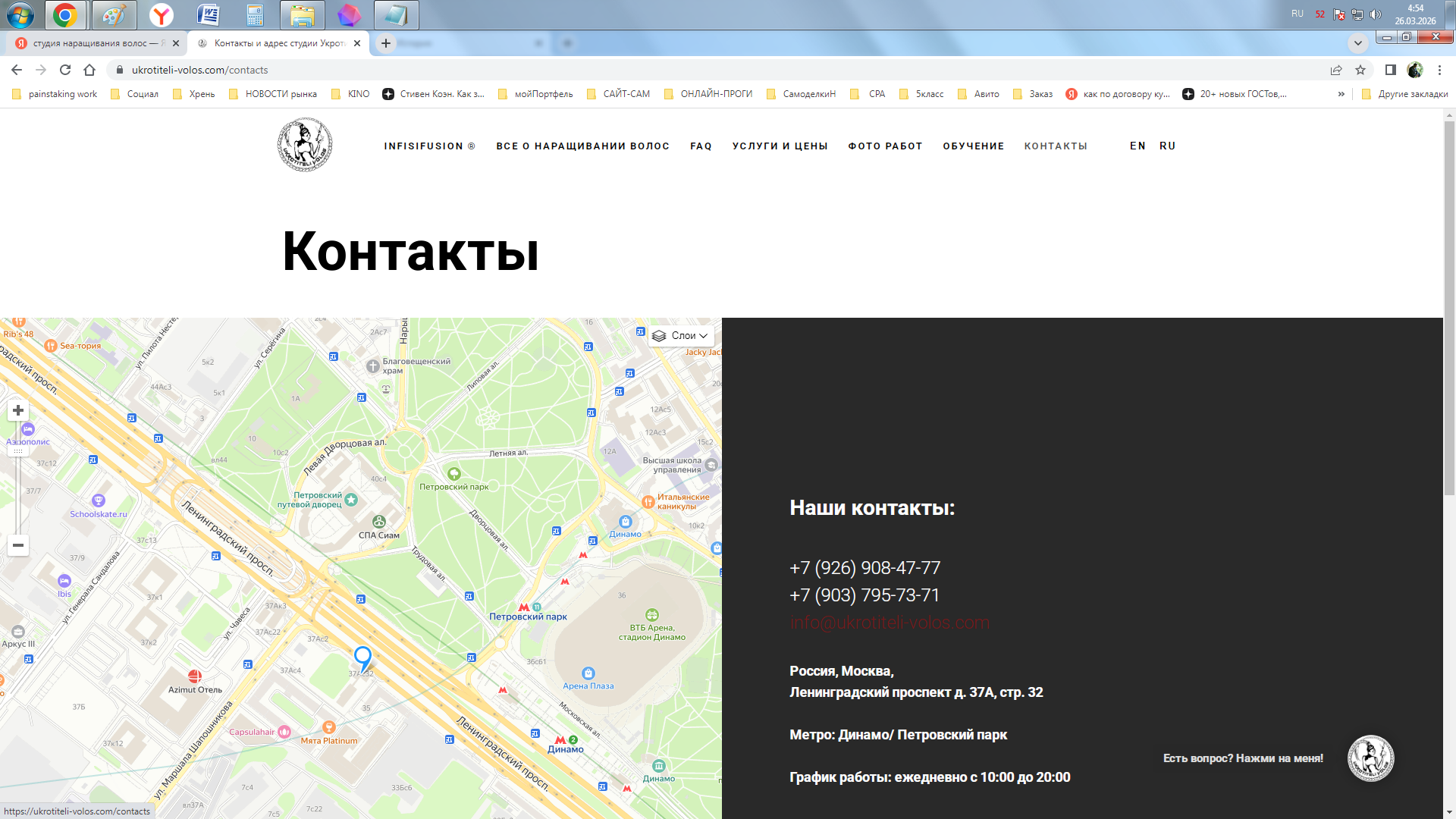Image resolution: width=1456 pixels, height=819 pixels.
Task: Toggle browser side panel icon
Action: (1391, 70)
